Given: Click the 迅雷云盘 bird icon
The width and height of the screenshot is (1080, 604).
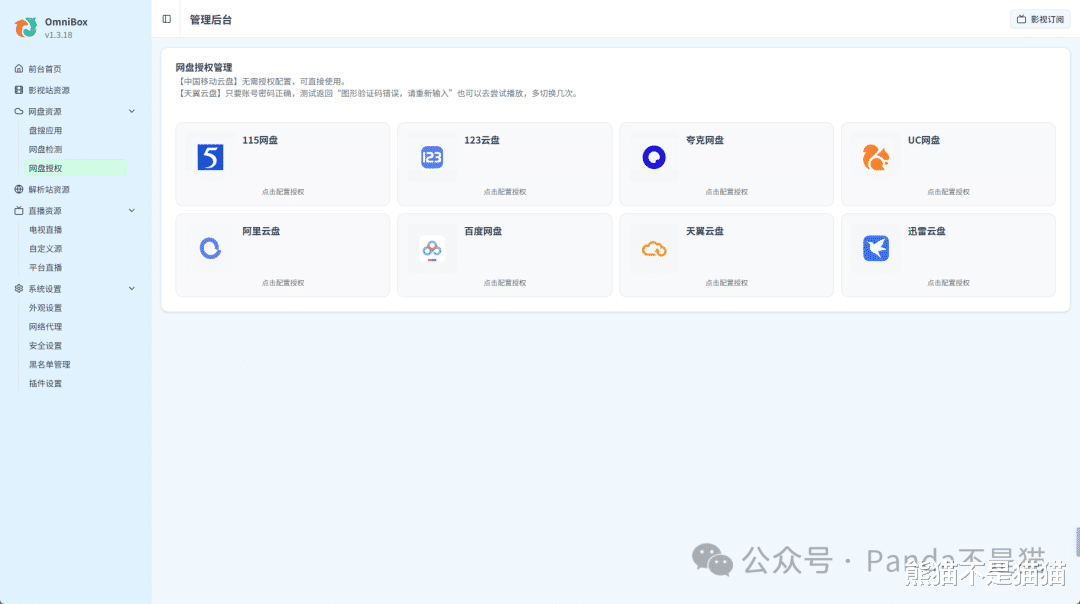Looking at the screenshot, I should tap(875, 249).
